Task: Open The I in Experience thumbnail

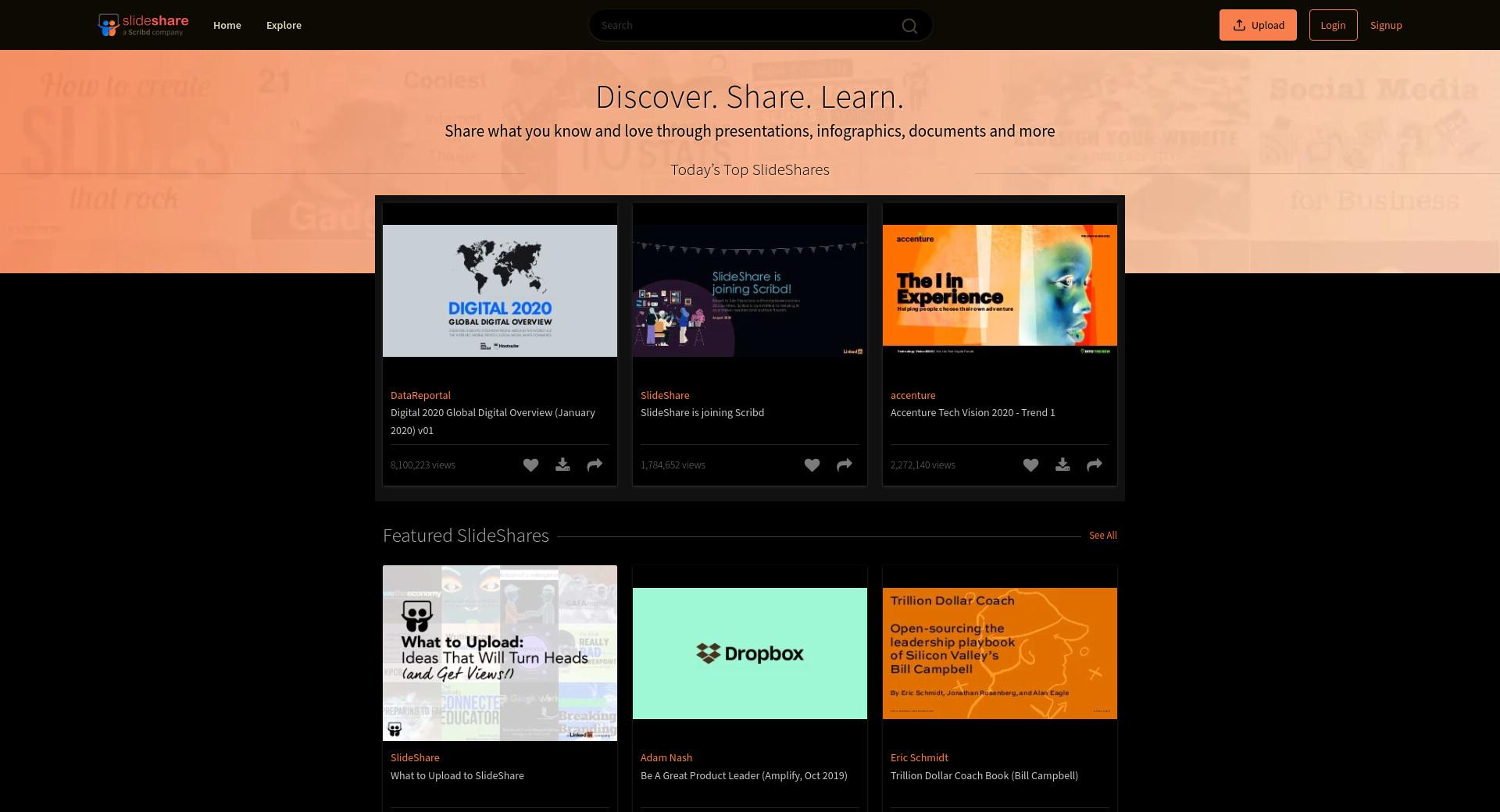Action: pyautogui.click(x=1000, y=290)
